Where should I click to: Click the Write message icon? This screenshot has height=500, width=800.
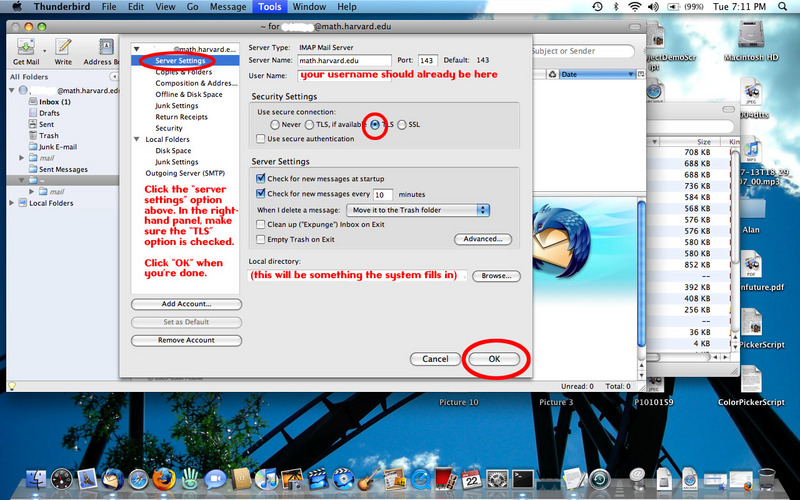(63, 51)
